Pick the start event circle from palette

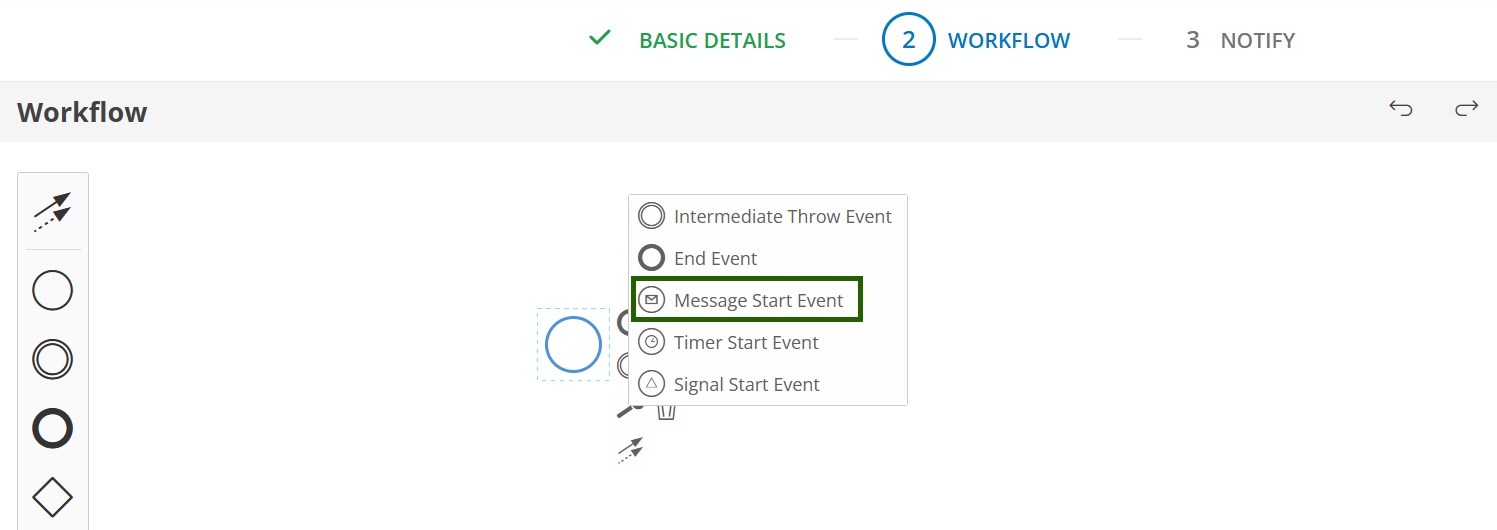pos(52,291)
